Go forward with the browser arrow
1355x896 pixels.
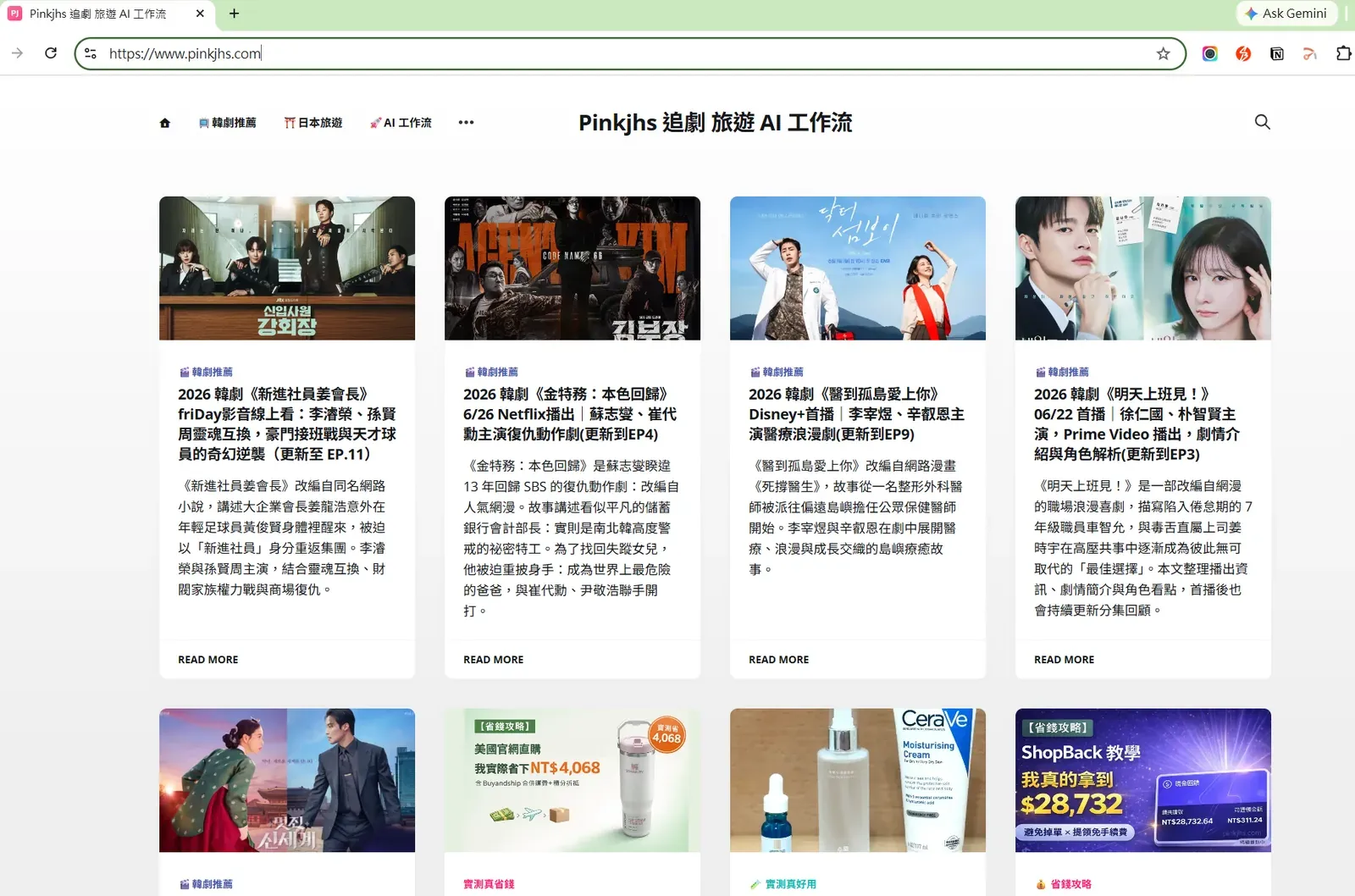(17, 53)
